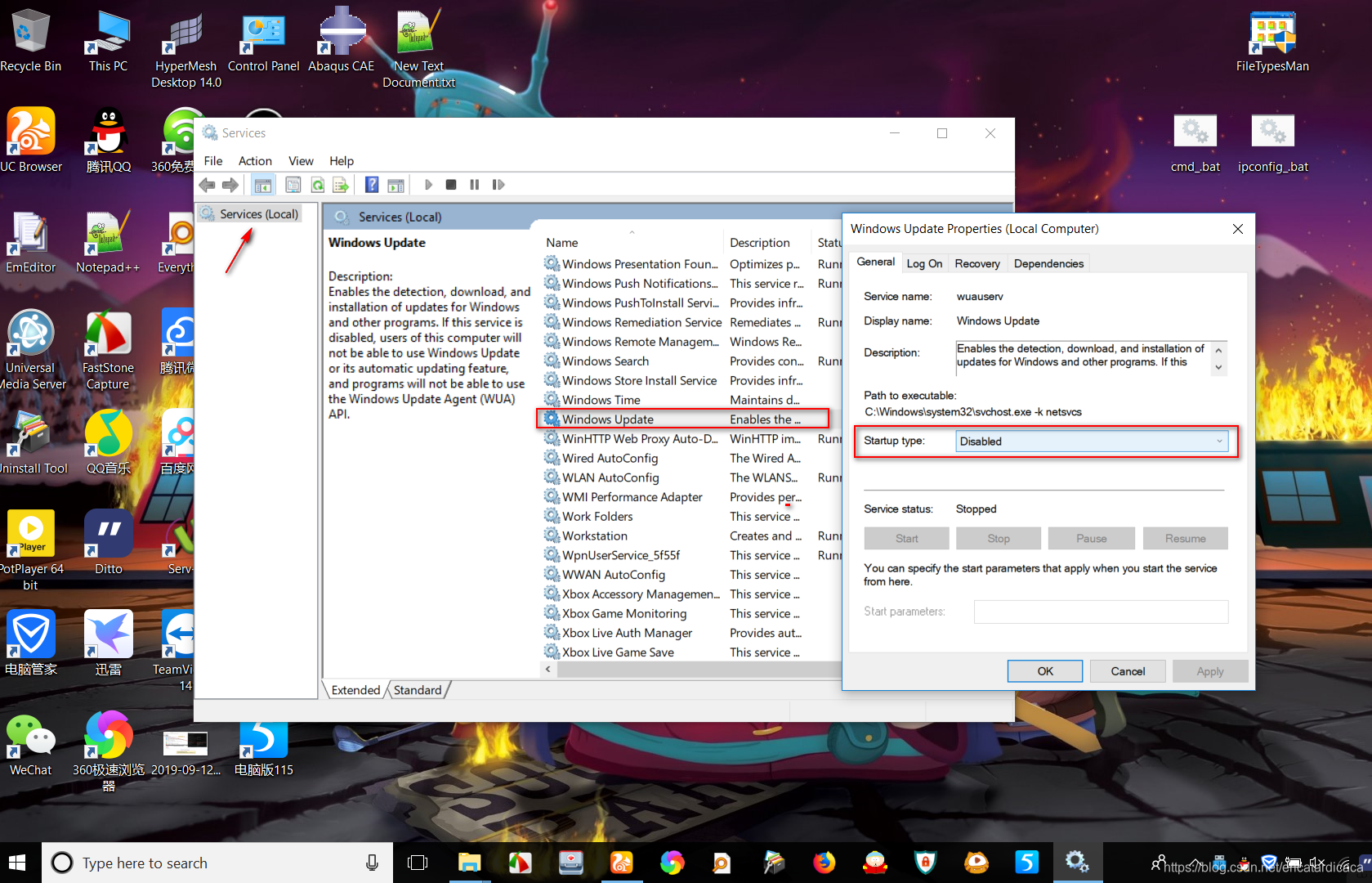Click the Pause Service toolbar icon

474,185
